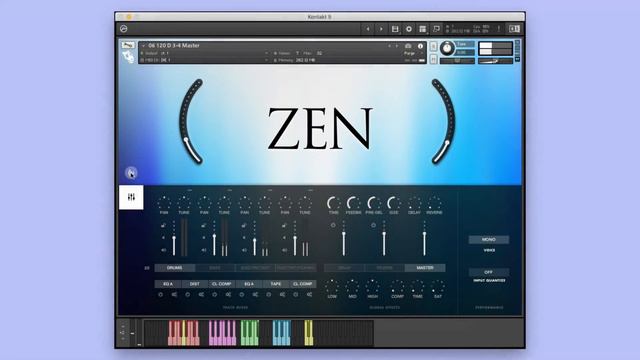Screen dimensions: 640x360
Task: Click the Kontakt logo icon in toolbar
Action: tap(124, 29)
